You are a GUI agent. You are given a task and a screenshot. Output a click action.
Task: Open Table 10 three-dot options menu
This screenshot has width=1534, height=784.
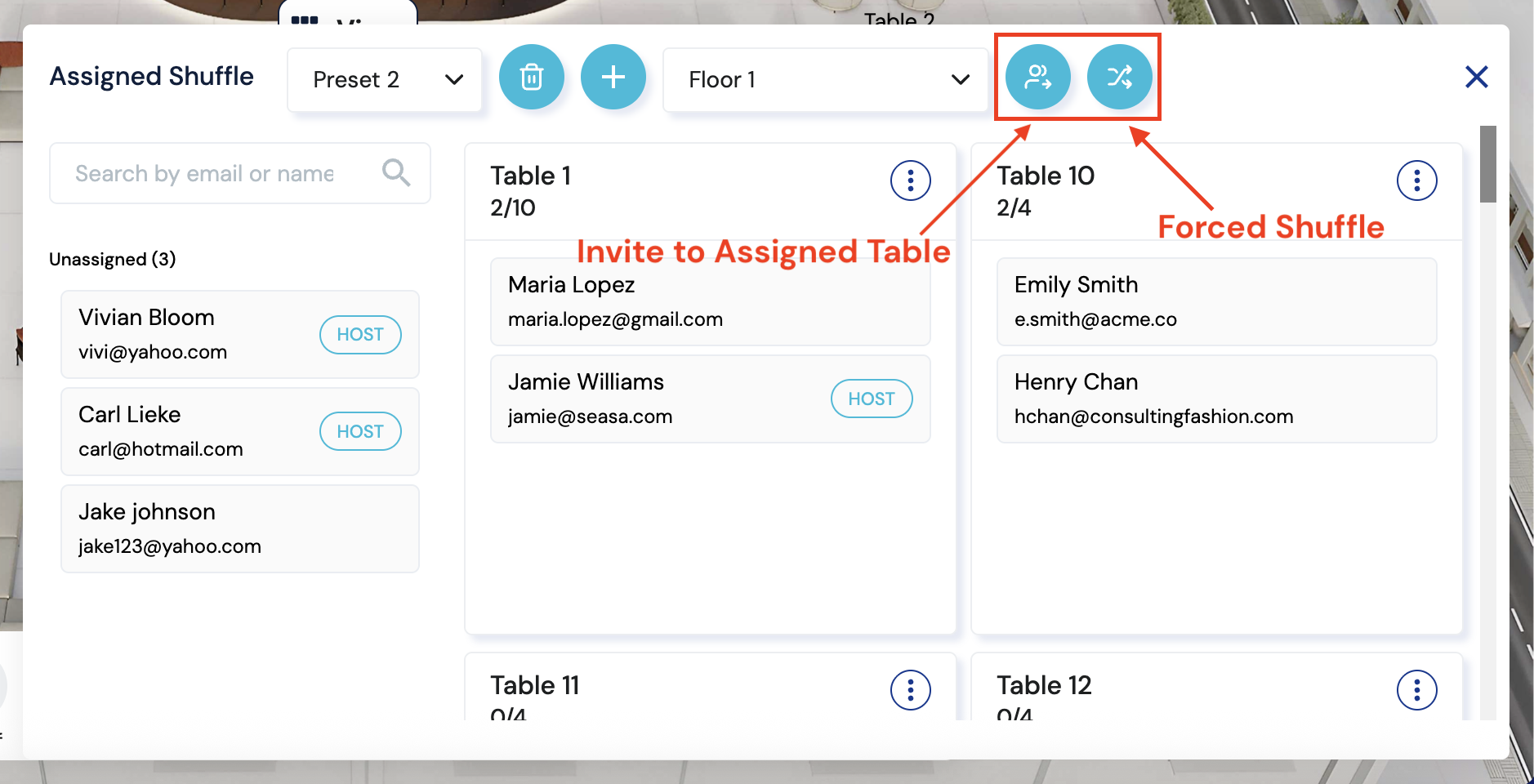click(x=1416, y=180)
